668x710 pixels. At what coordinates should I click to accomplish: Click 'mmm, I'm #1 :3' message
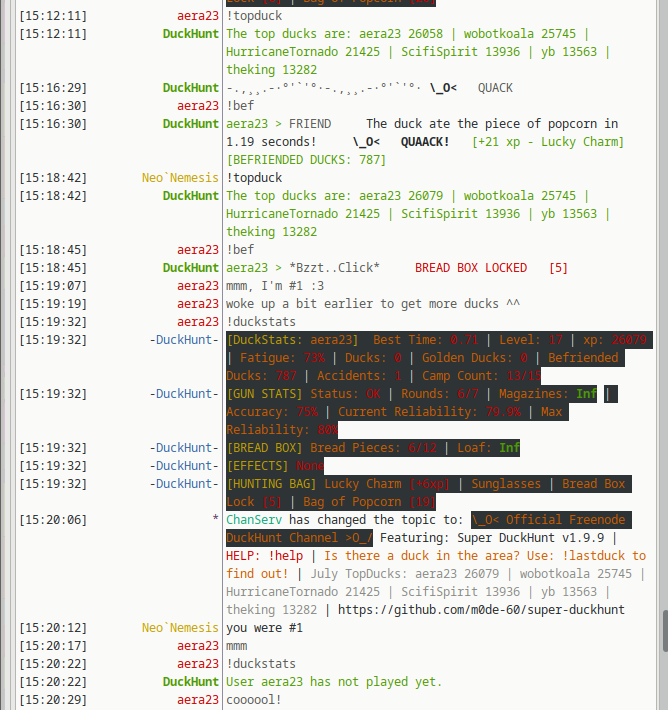click(x=275, y=286)
